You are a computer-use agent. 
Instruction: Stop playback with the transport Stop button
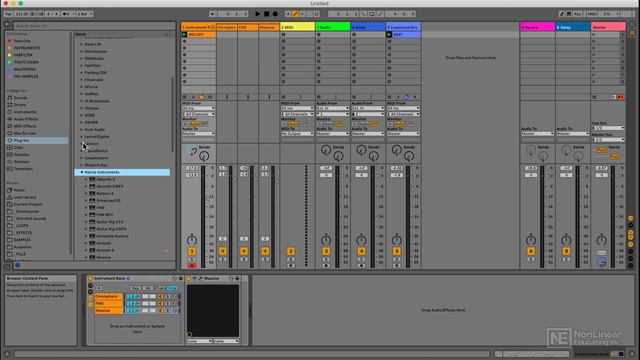pyautogui.click(x=267, y=14)
